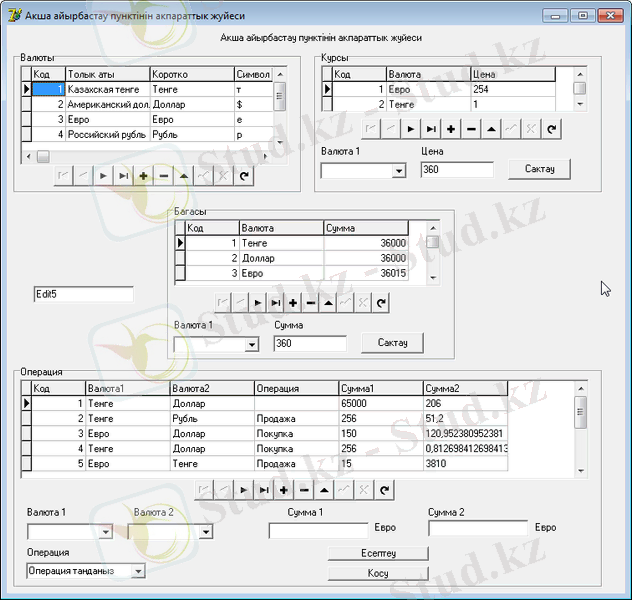
Task: Click the delete record button in Курсы navigator
Action: click(x=471, y=128)
